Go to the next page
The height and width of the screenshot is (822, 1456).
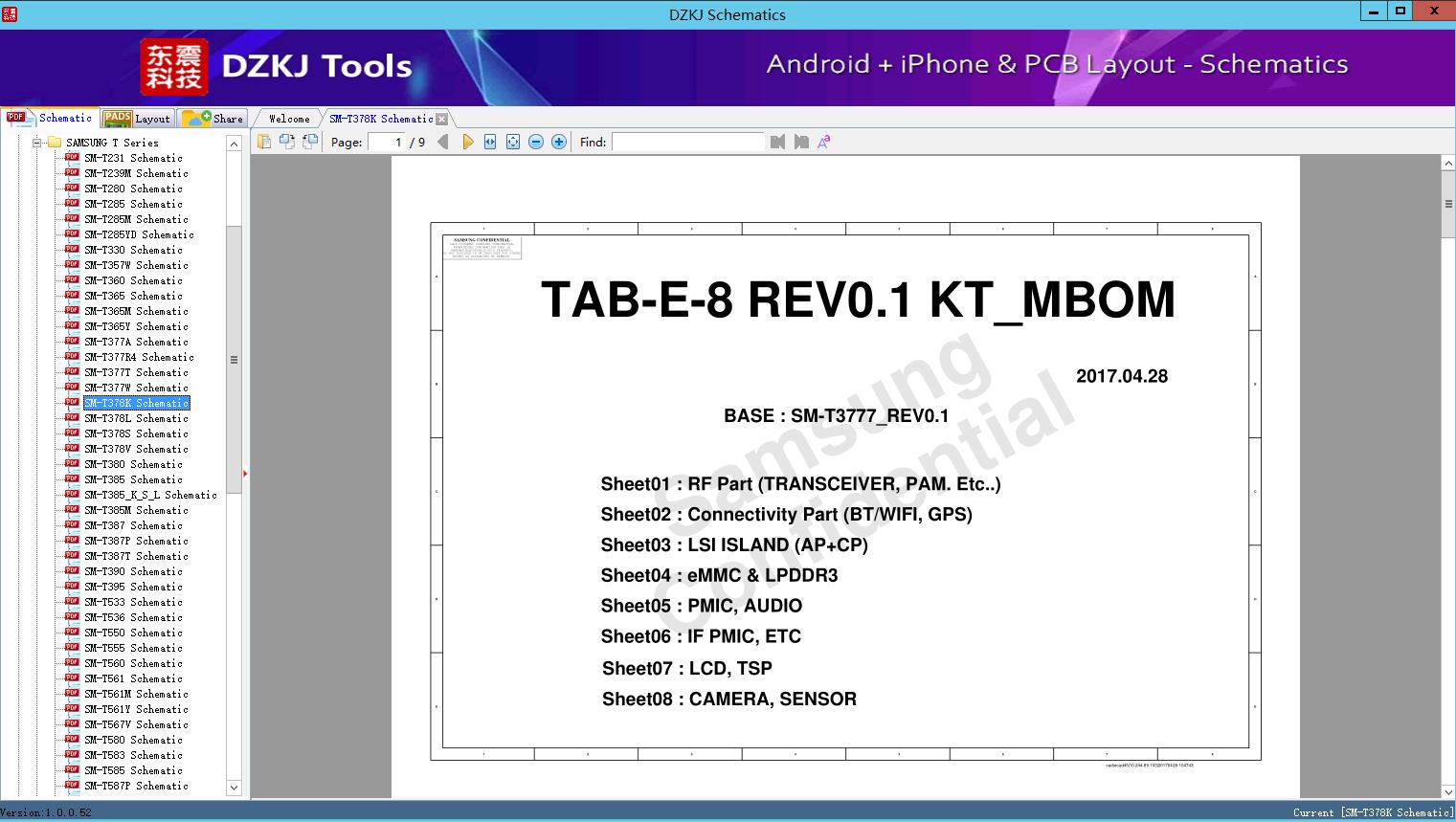(467, 142)
